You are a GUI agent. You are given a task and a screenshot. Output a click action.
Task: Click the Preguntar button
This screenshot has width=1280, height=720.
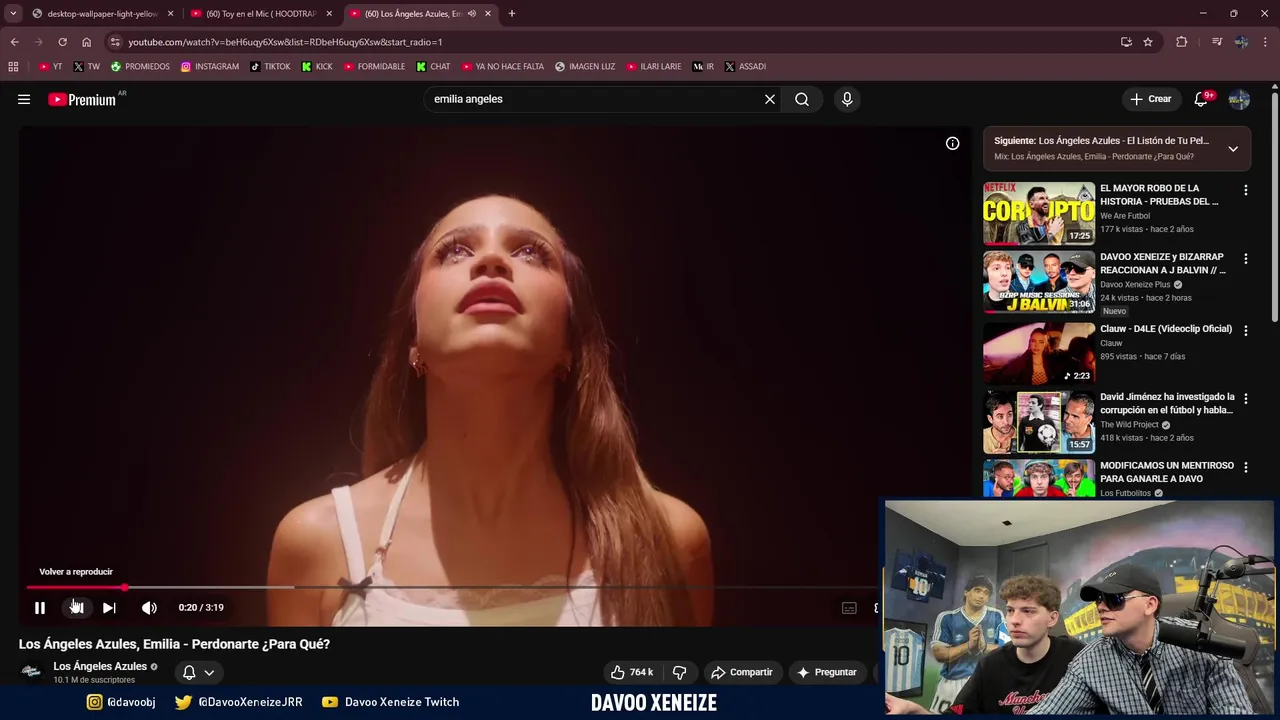(827, 672)
